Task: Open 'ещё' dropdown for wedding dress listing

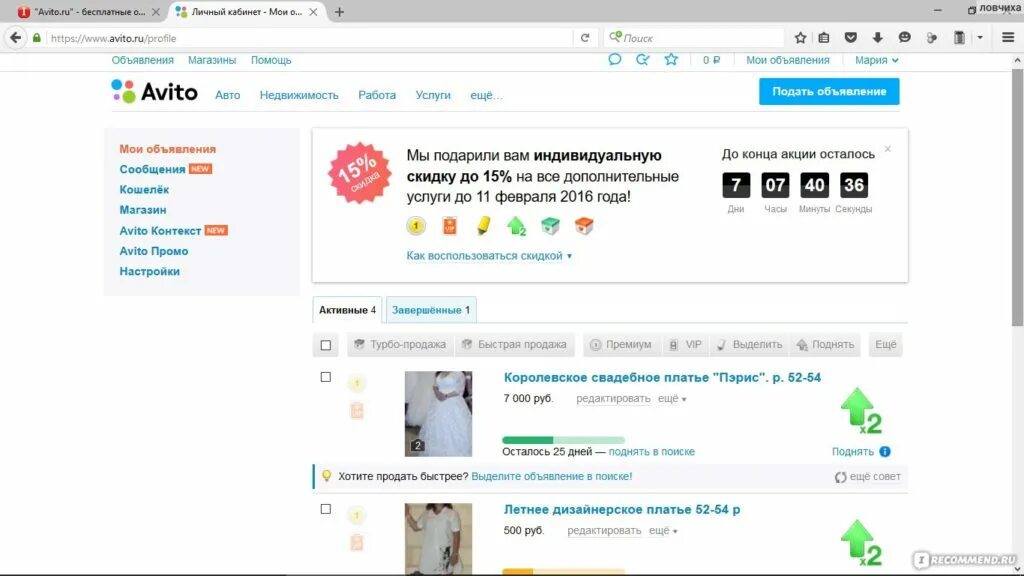Action: (x=672, y=398)
